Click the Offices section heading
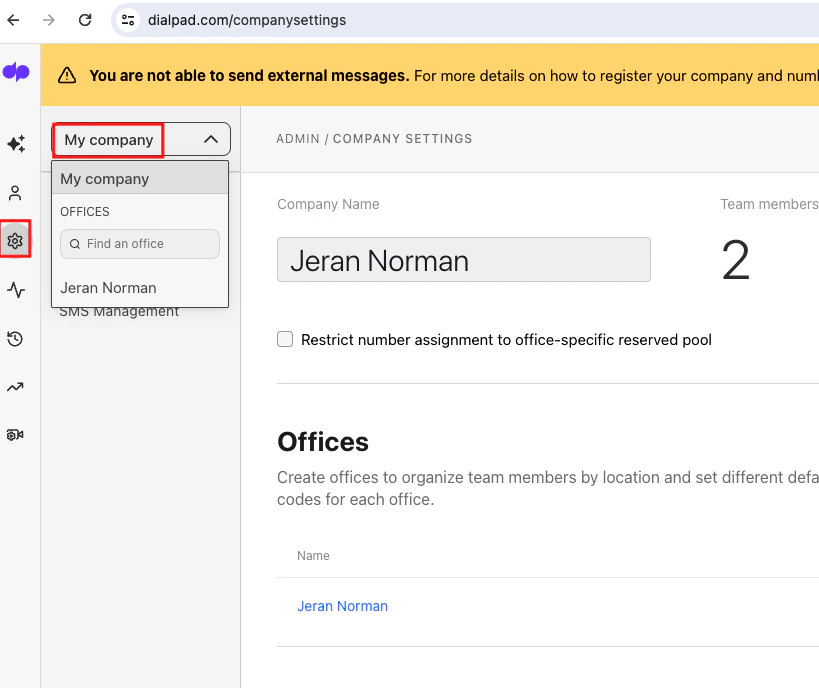Image resolution: width=819 pixels, height=688 pixels. [x=323, y=442]
